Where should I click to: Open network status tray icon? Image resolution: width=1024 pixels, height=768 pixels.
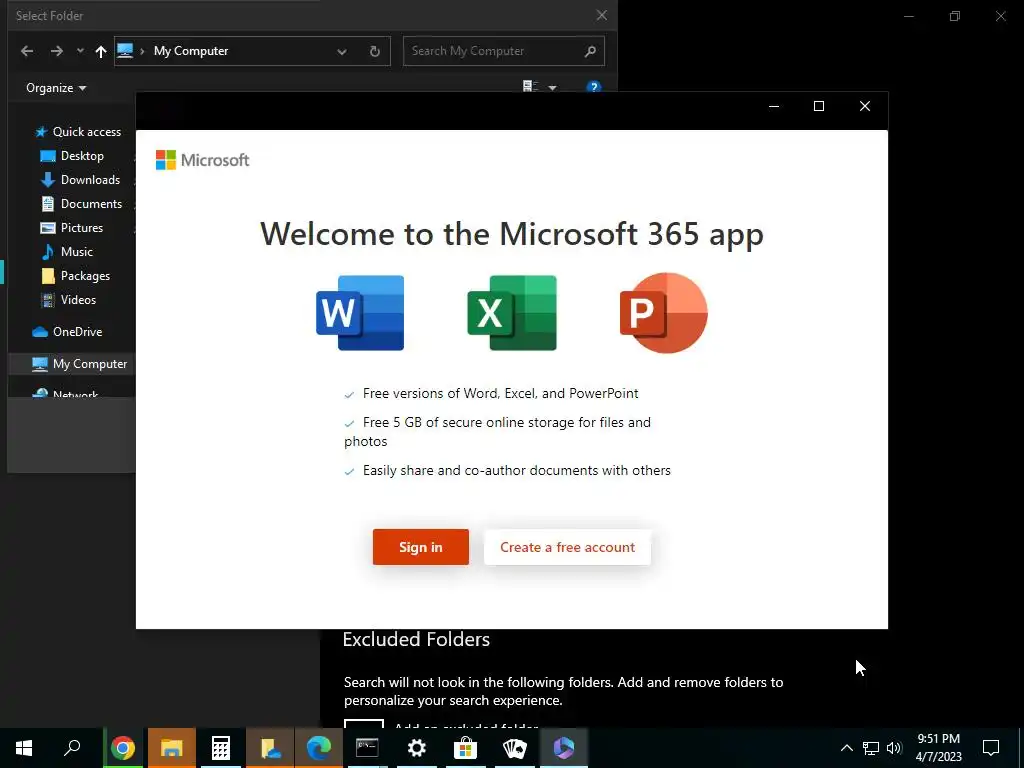coord(871,748)
